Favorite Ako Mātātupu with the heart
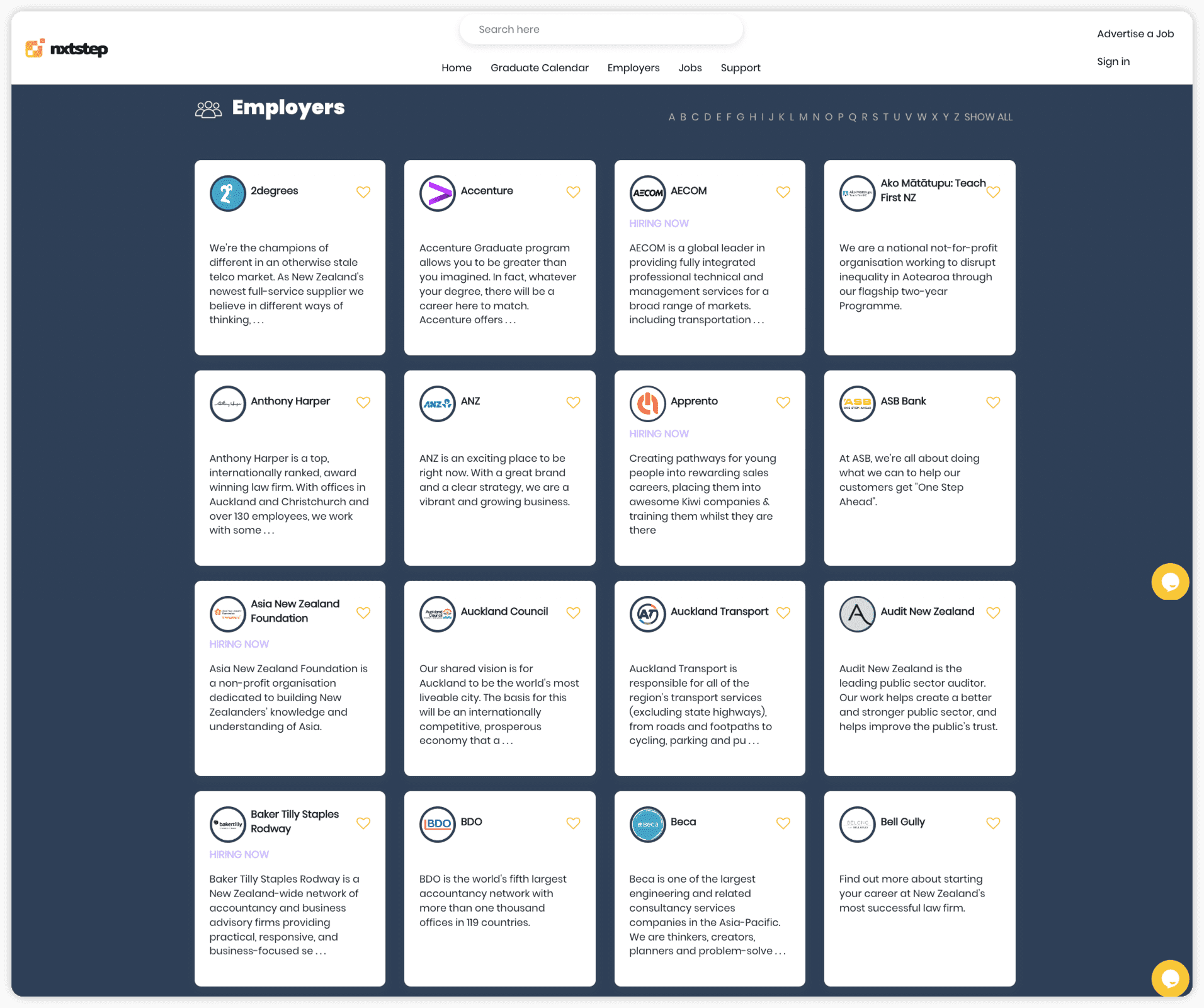This screenshot has height=1008, width=1204. 993,192
